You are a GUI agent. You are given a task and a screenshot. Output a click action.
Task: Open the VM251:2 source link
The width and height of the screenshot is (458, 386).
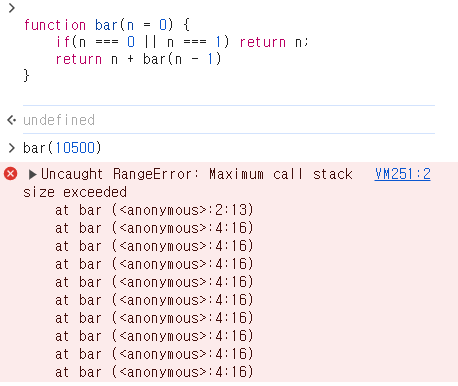[402, 174]
